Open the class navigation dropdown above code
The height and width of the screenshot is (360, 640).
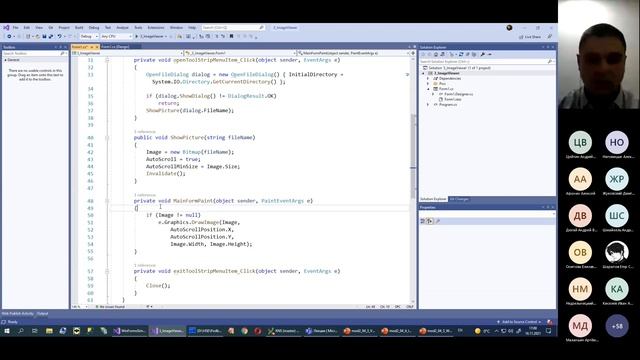click(x=240, y=53)
